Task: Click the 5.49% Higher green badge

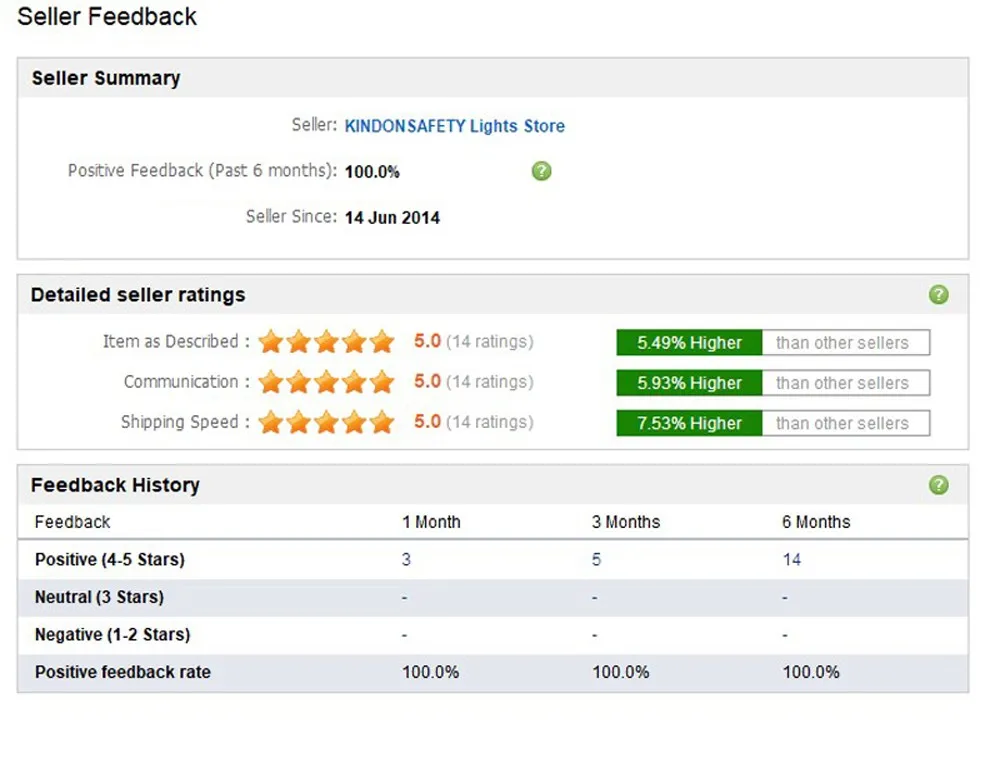Action: [689, 343]
